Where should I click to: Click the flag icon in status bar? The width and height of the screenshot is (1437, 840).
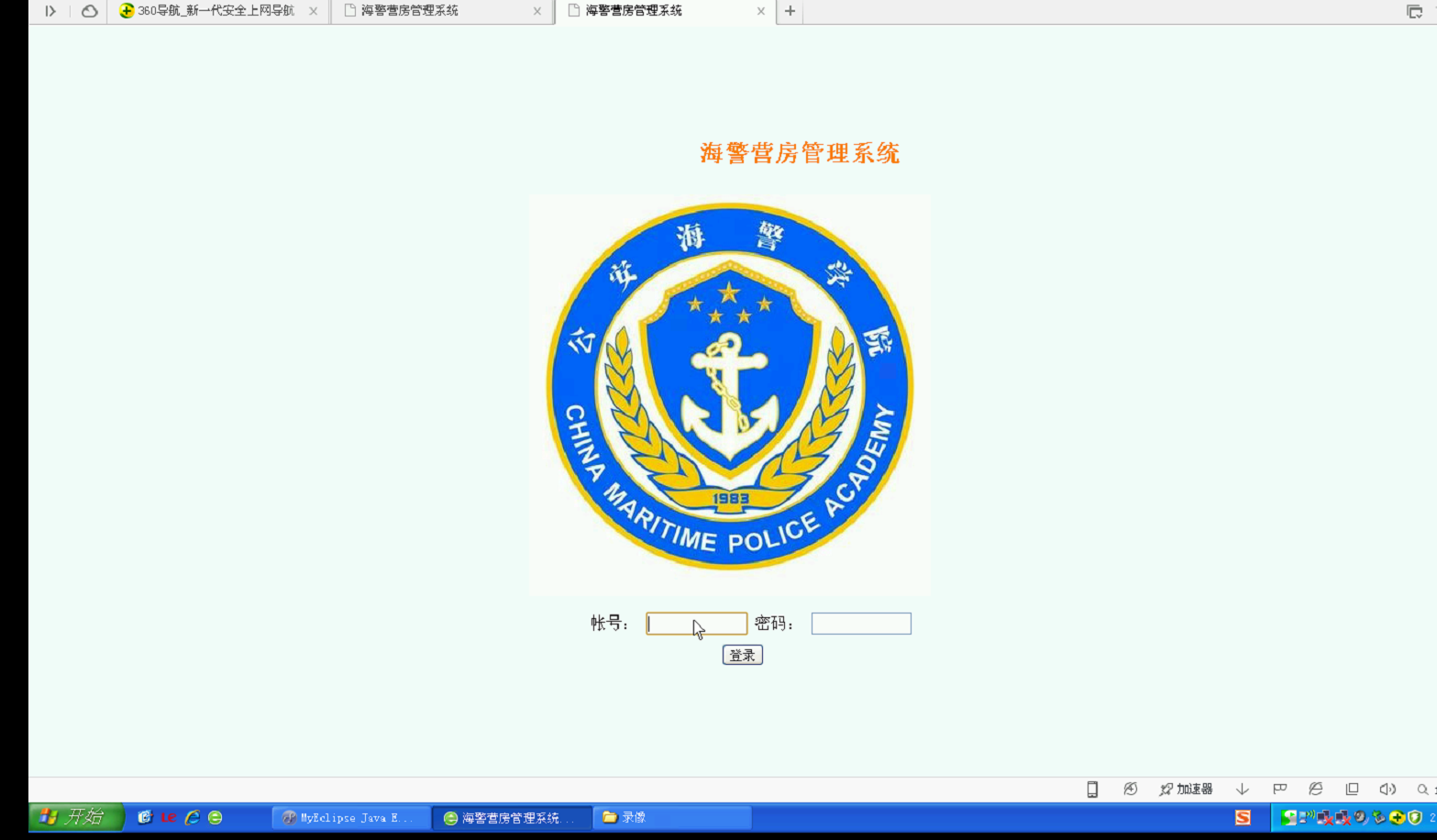click(1279, 790)
